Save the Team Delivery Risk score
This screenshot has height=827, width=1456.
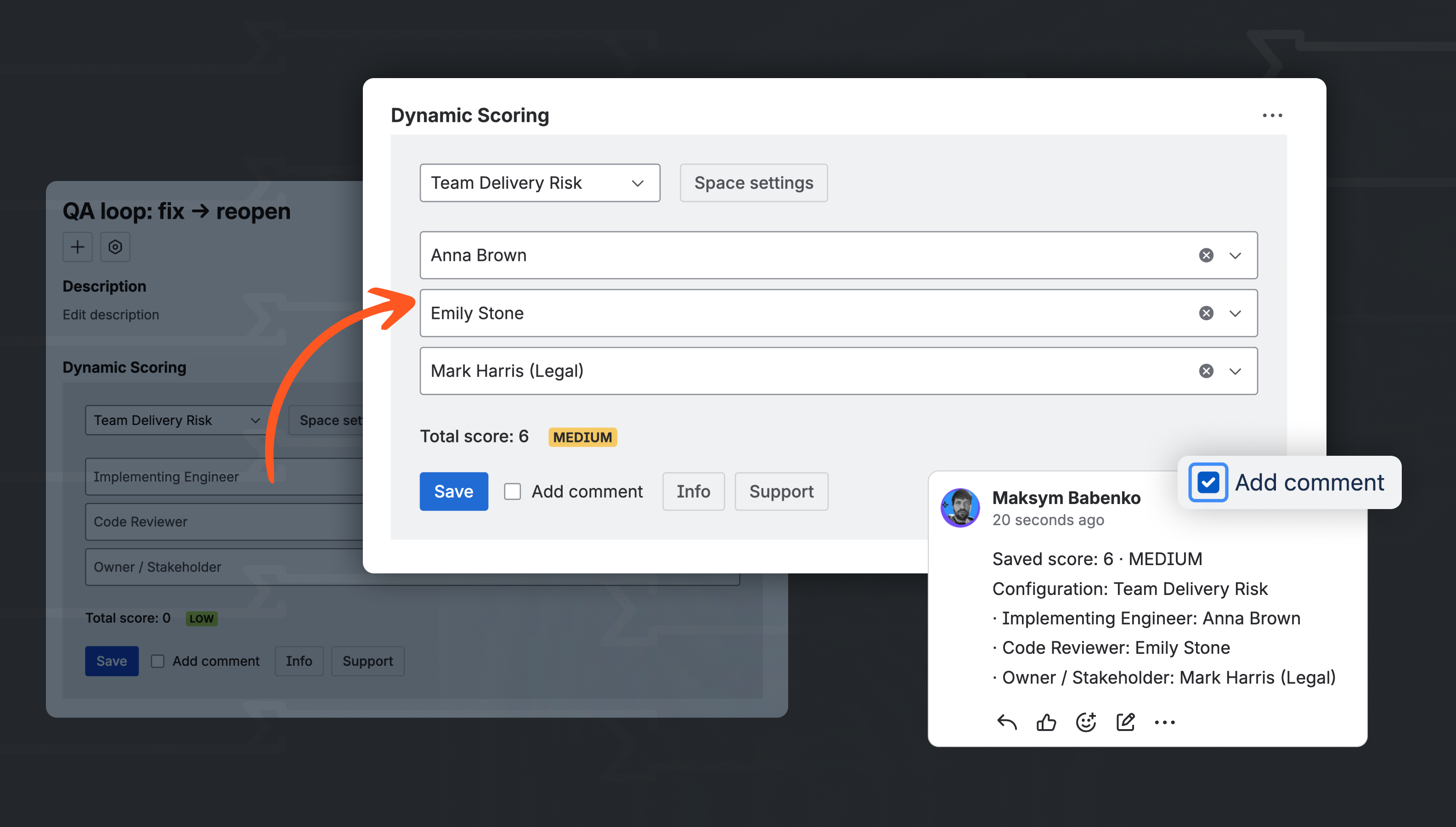453,491
